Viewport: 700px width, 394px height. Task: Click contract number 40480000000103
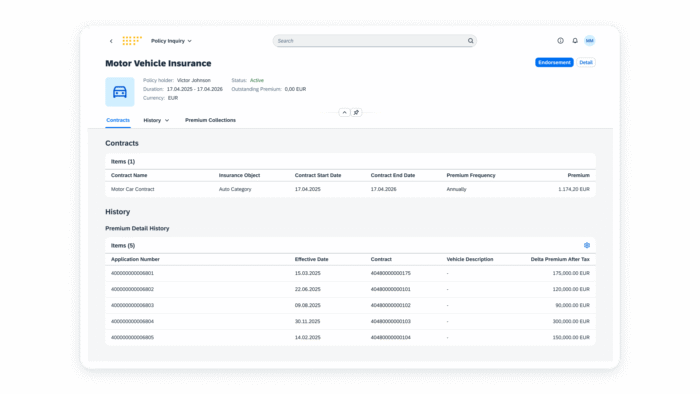[391, 321]
